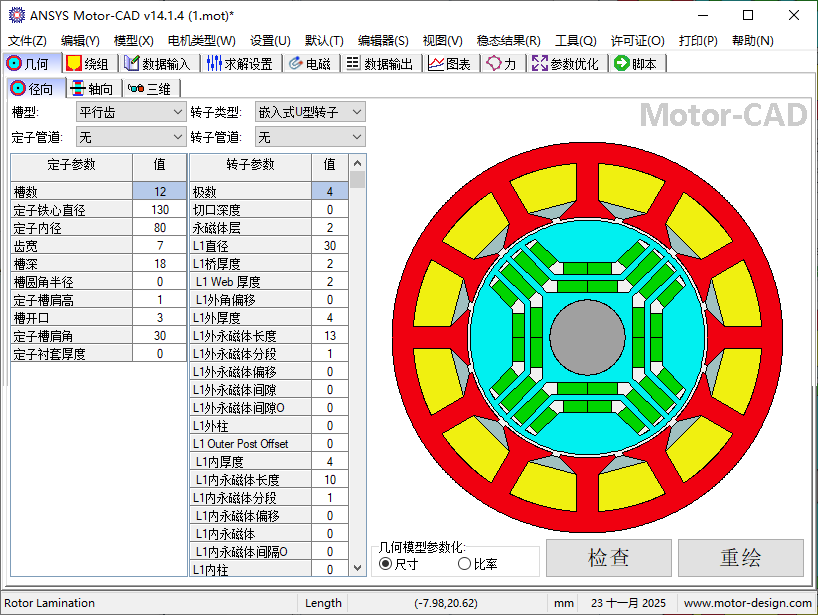The image size is (818, 615).
Task: Open the 默认(T) menu
Action: pos(324,41)
